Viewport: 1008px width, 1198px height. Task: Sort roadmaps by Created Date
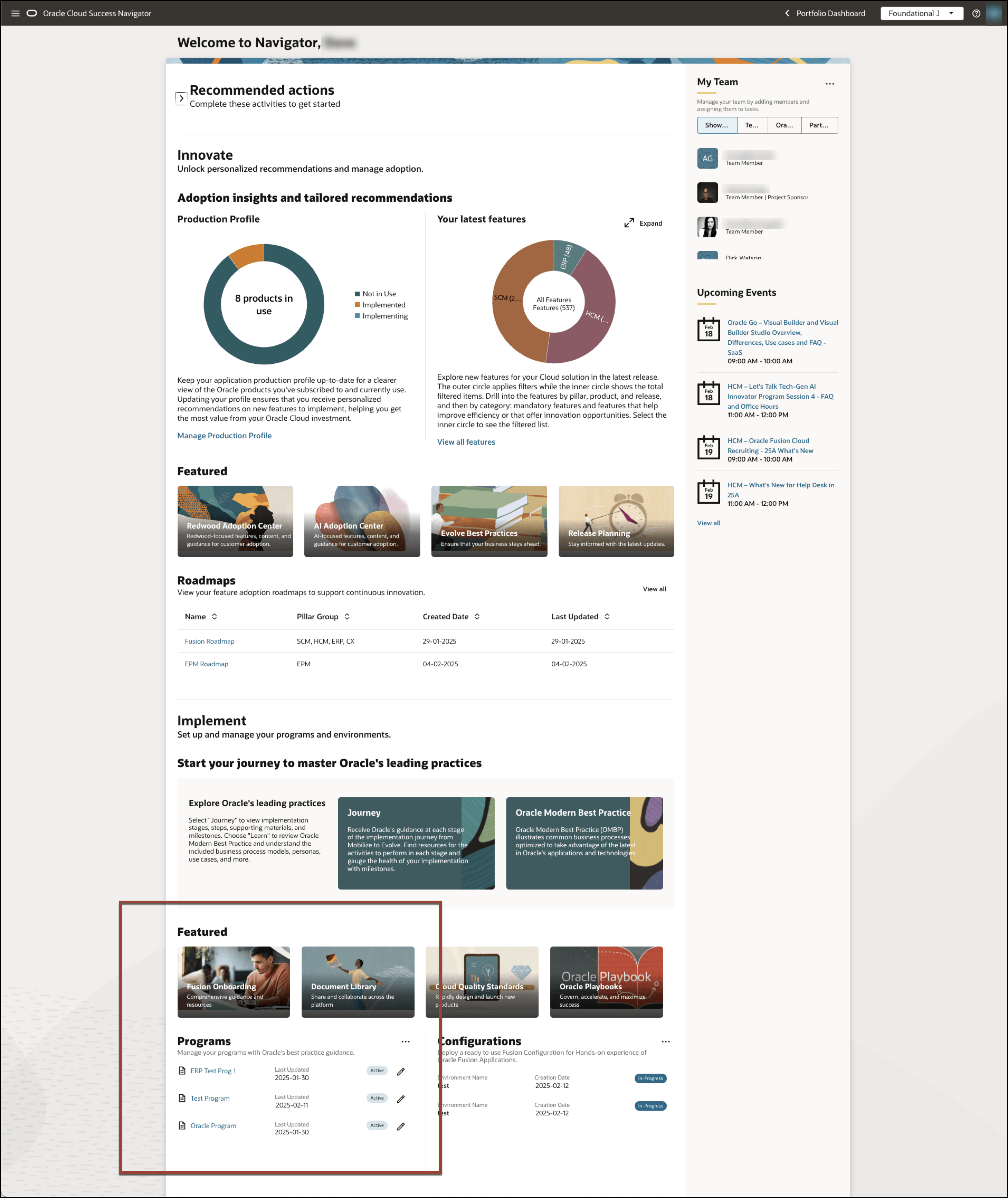(x=477, y=616)
